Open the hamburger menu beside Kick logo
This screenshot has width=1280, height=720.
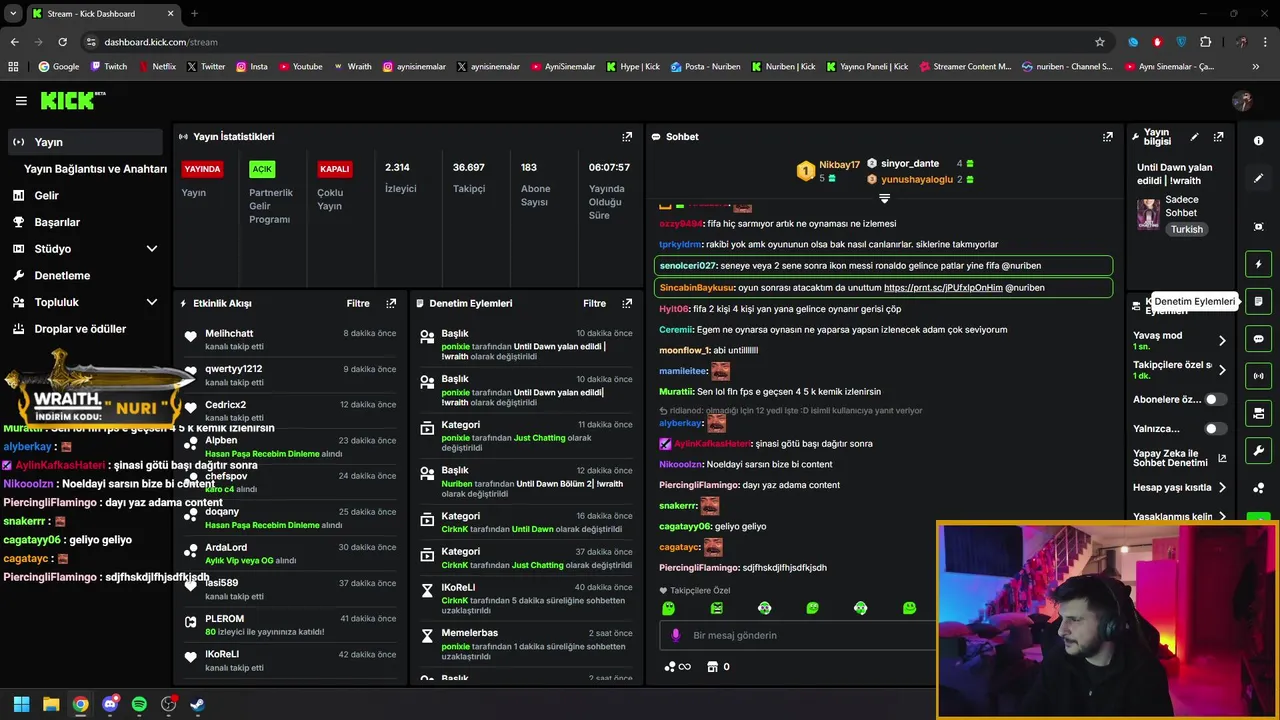(x=21, y=101)
